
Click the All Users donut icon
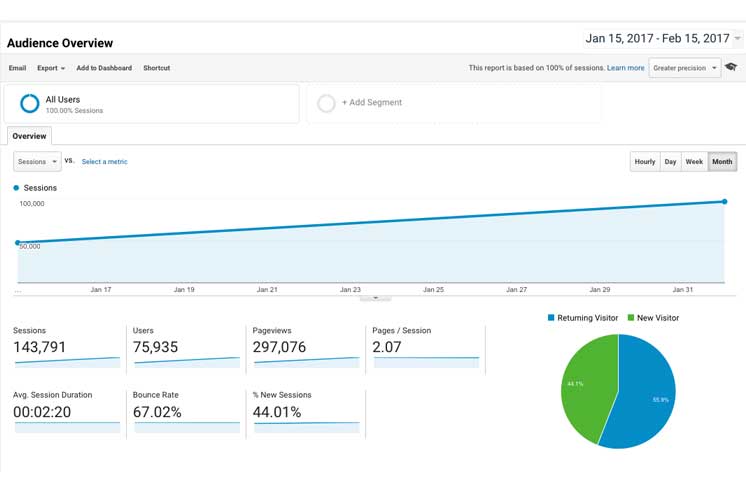tap(29, 103)
